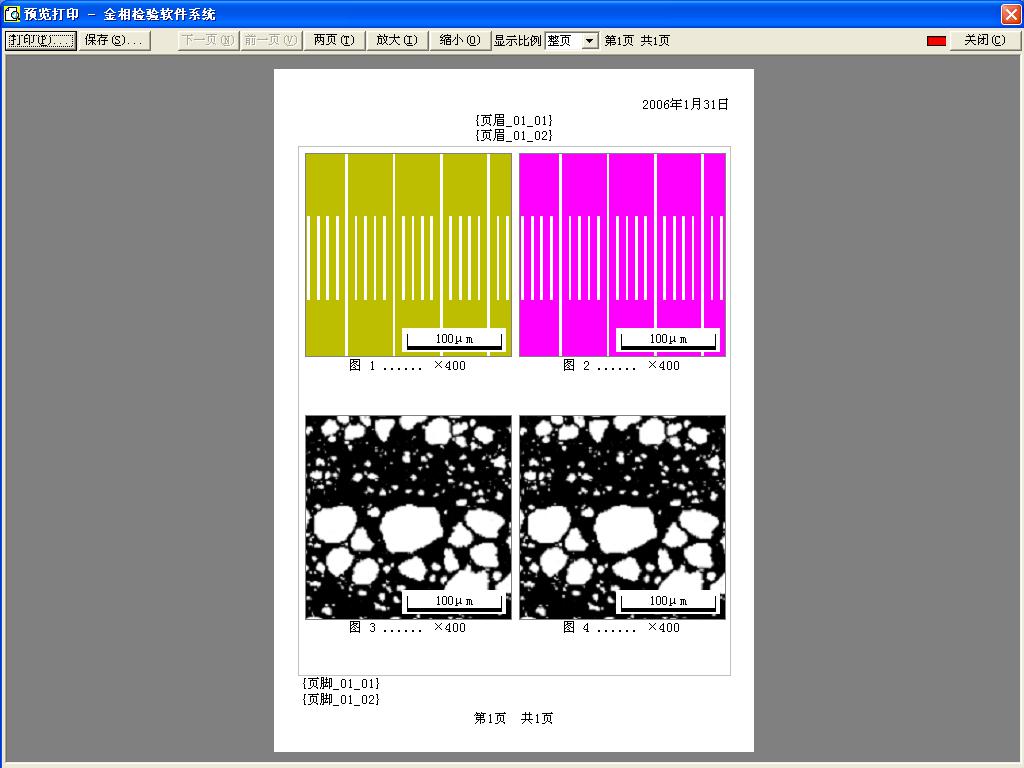Select the magenta 图 2 image

pyautogui.click(x=622, y=254)
